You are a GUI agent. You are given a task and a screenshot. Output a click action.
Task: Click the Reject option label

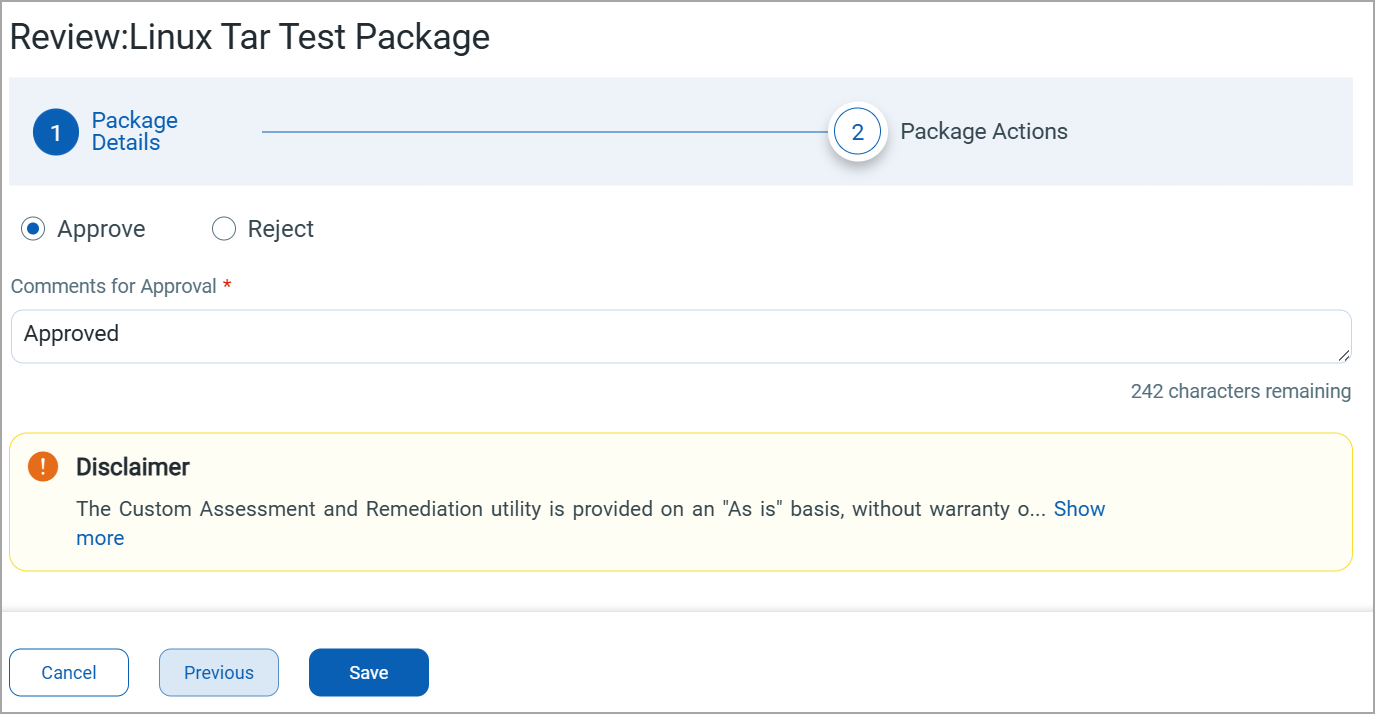pyautogui.click(x=281, y=229)
